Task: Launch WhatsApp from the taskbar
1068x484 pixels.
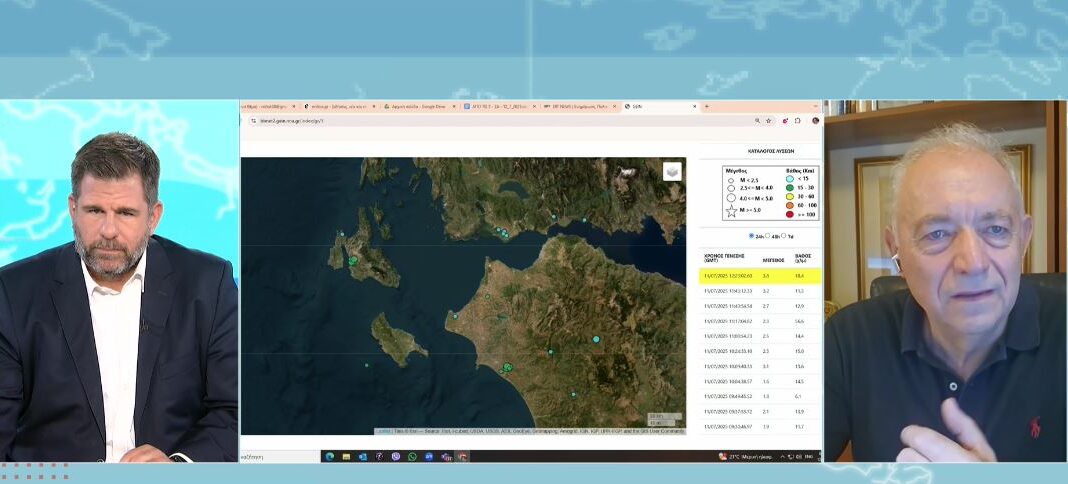Action: [412, 456]
